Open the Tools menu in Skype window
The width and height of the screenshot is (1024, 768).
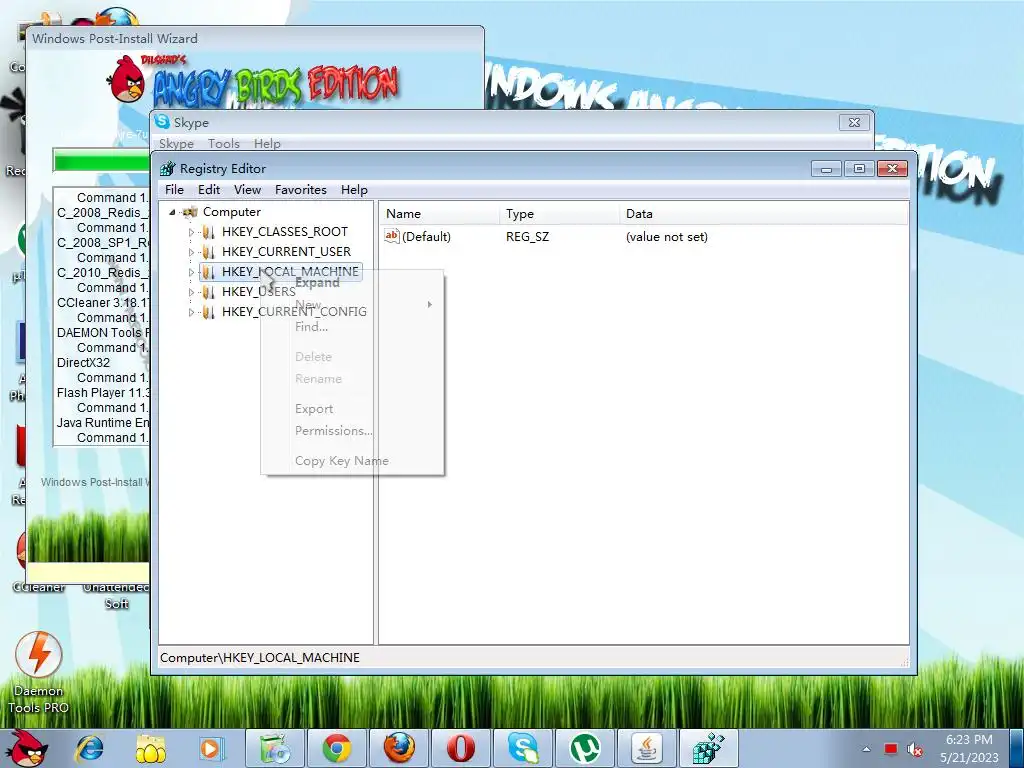[223, 144]
